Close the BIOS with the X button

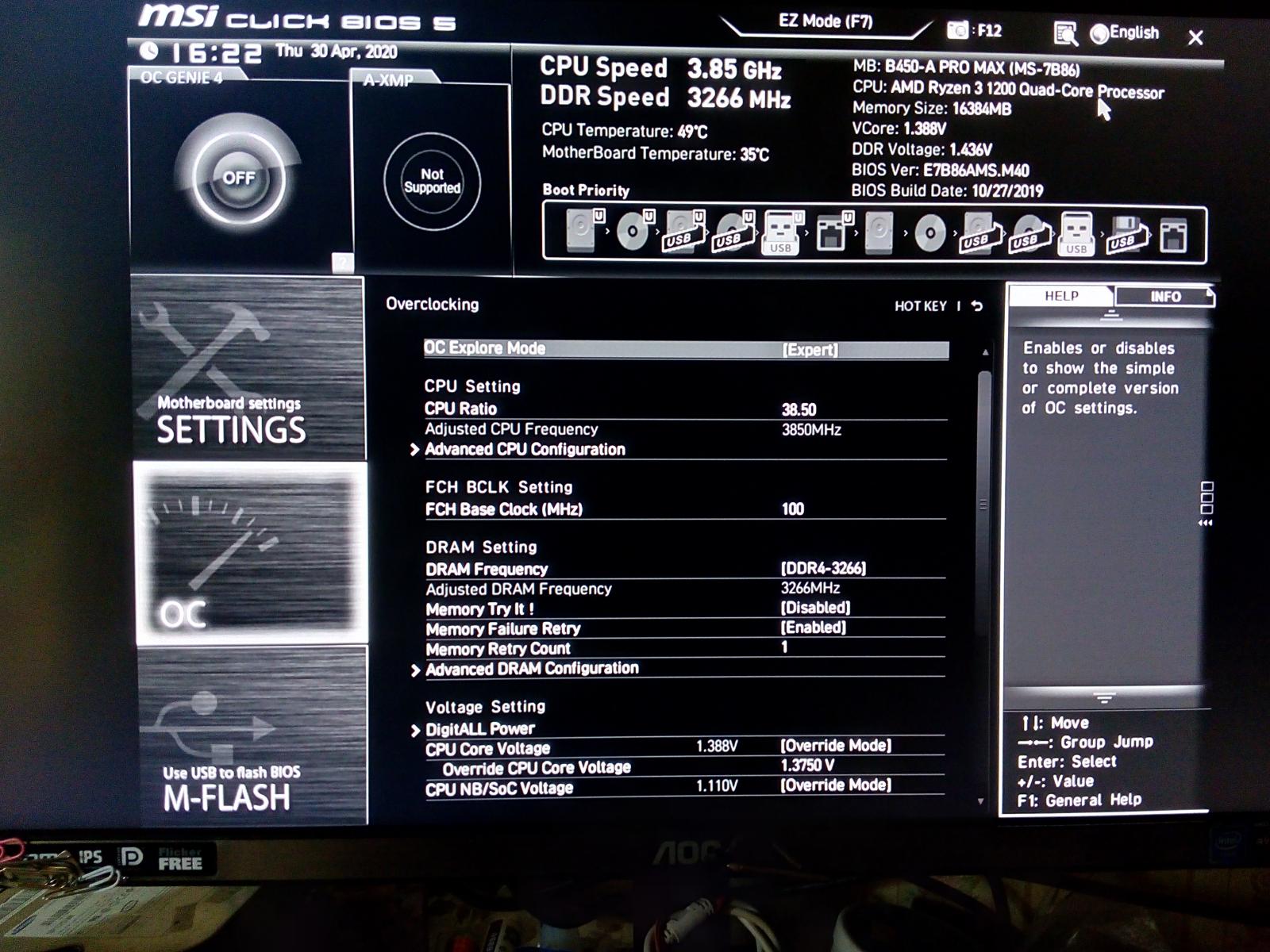coord(1195,37)
